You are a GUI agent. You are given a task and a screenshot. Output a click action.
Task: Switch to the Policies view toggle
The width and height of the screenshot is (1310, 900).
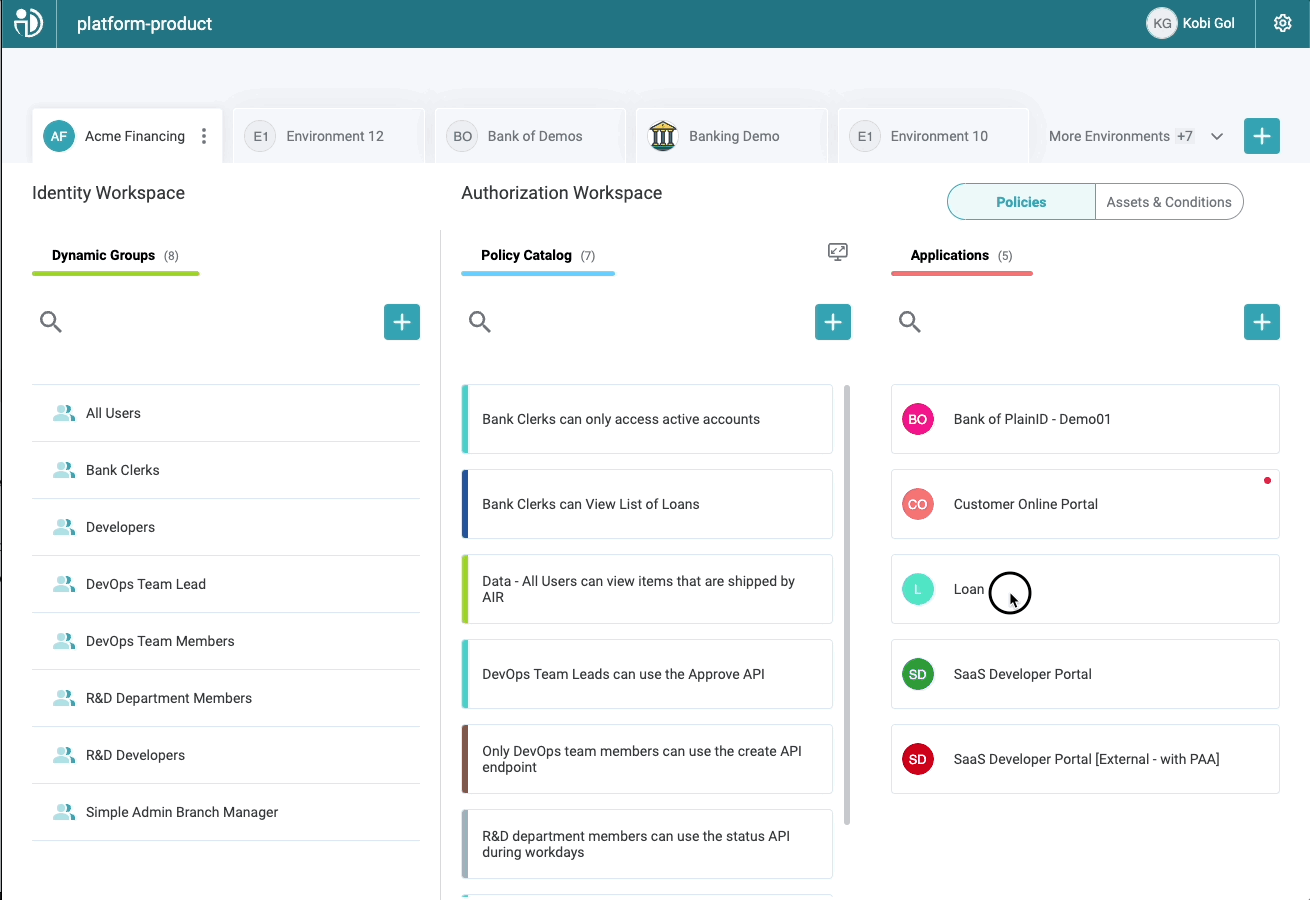pyautogui.click(x=1021, y=201)
